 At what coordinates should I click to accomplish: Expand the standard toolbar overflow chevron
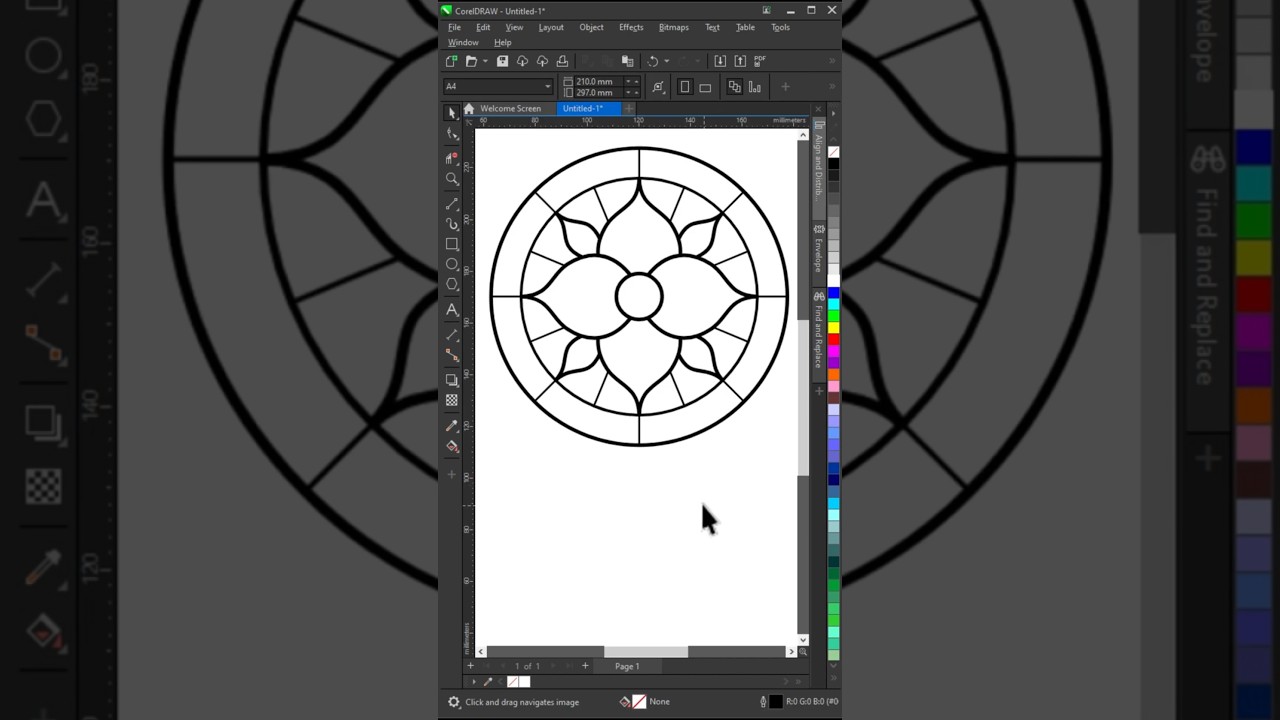click(832, 61)
